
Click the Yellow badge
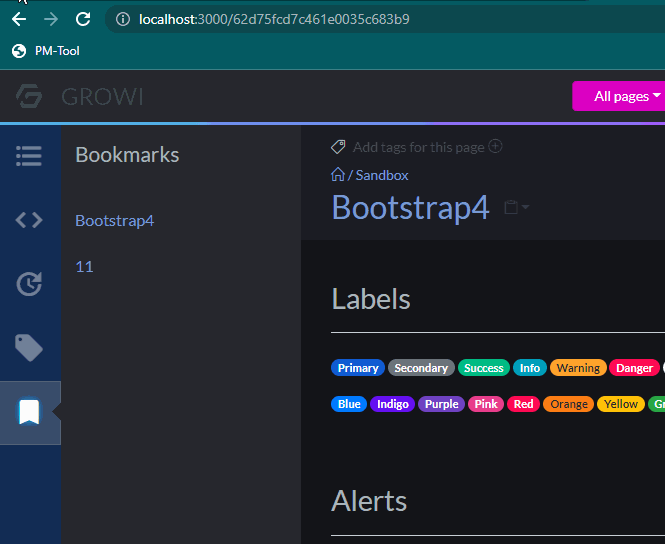(620, 404)
